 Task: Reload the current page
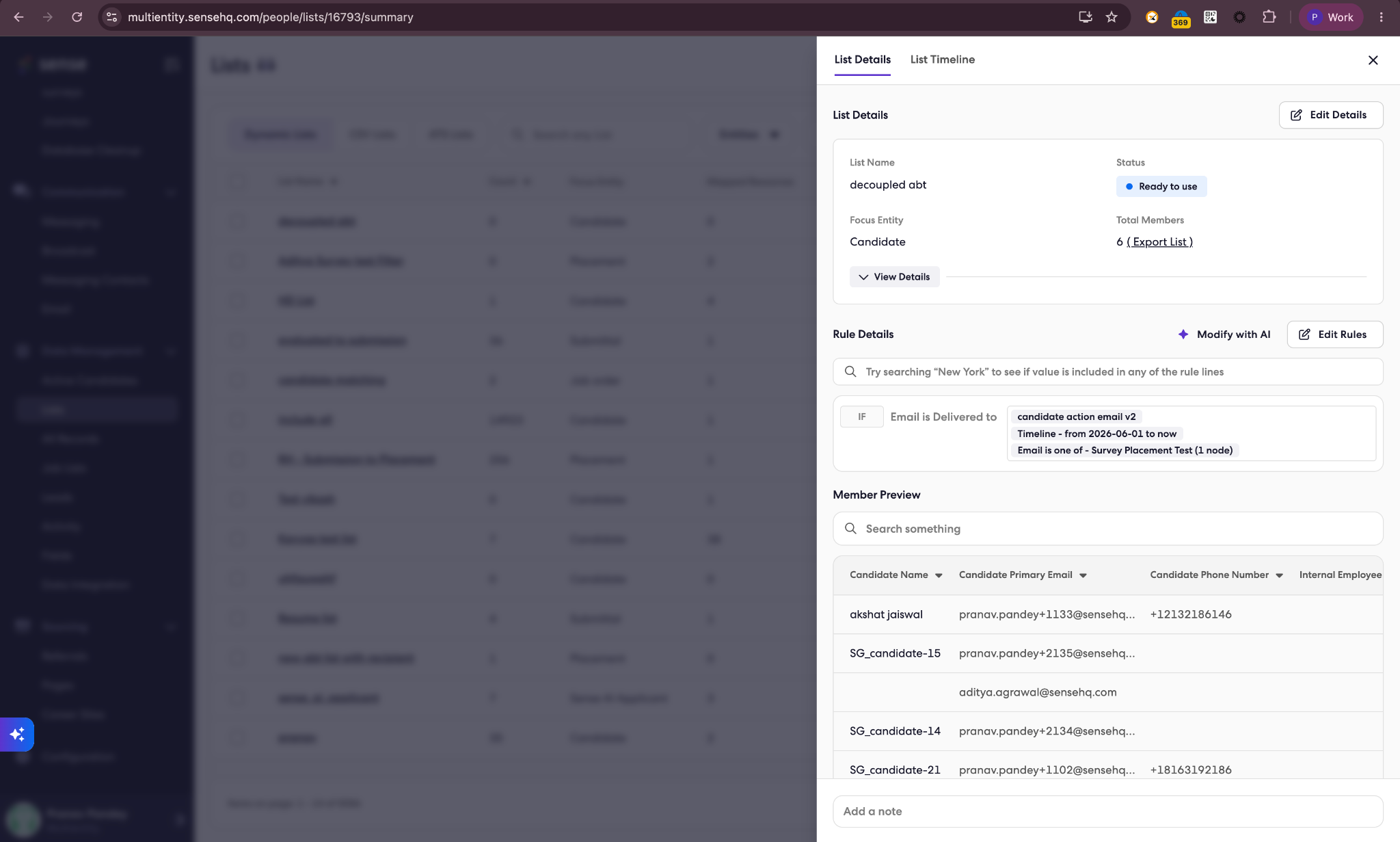point(77,17)
